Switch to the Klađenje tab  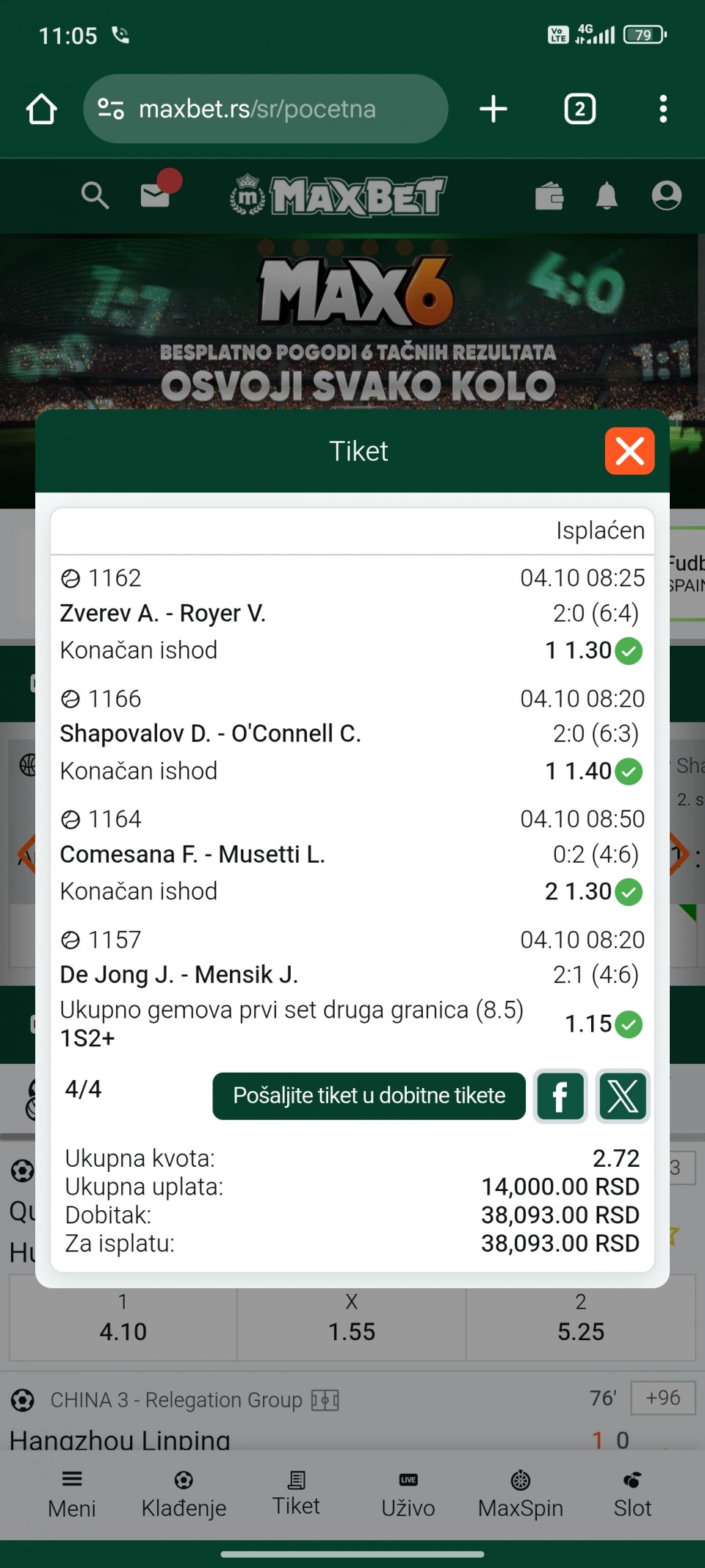coord(184,1495)
